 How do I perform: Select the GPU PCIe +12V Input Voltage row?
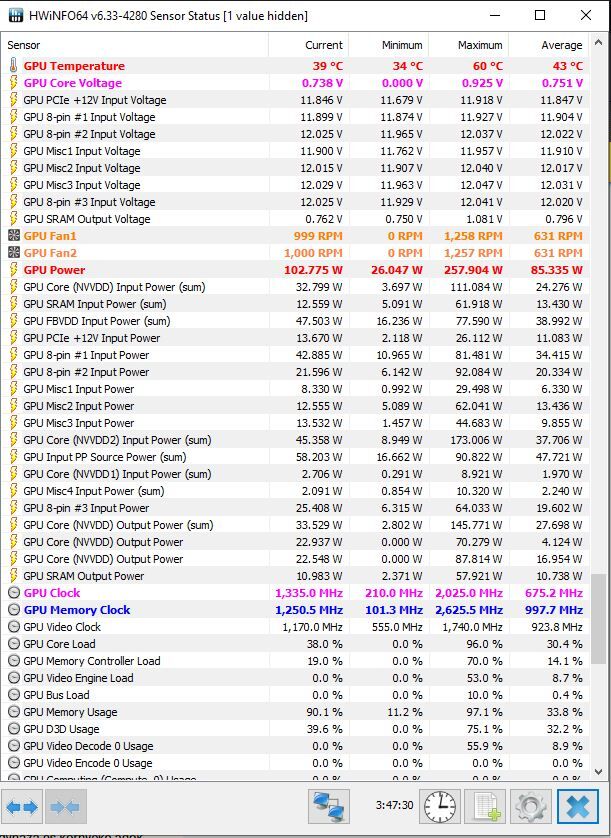click(x=295, y=100)
